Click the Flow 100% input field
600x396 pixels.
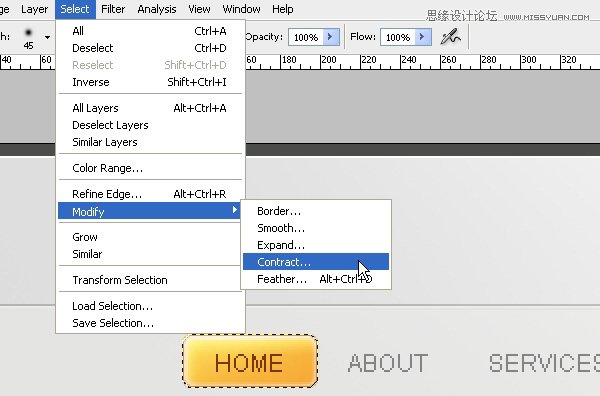[x=398, y=37]
